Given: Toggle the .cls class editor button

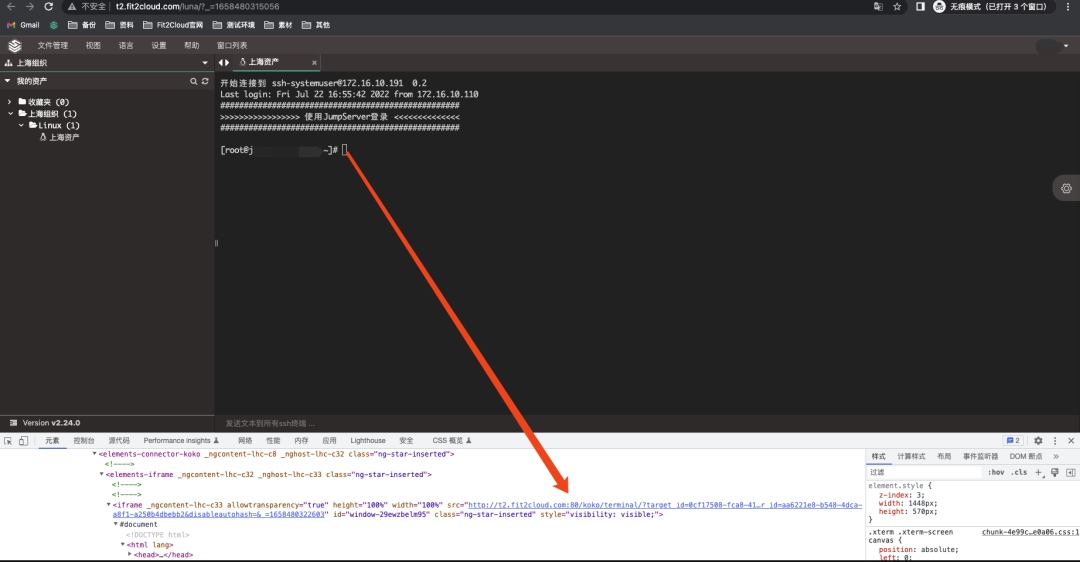Looking at the screenshot, I should pos(1019,472).
